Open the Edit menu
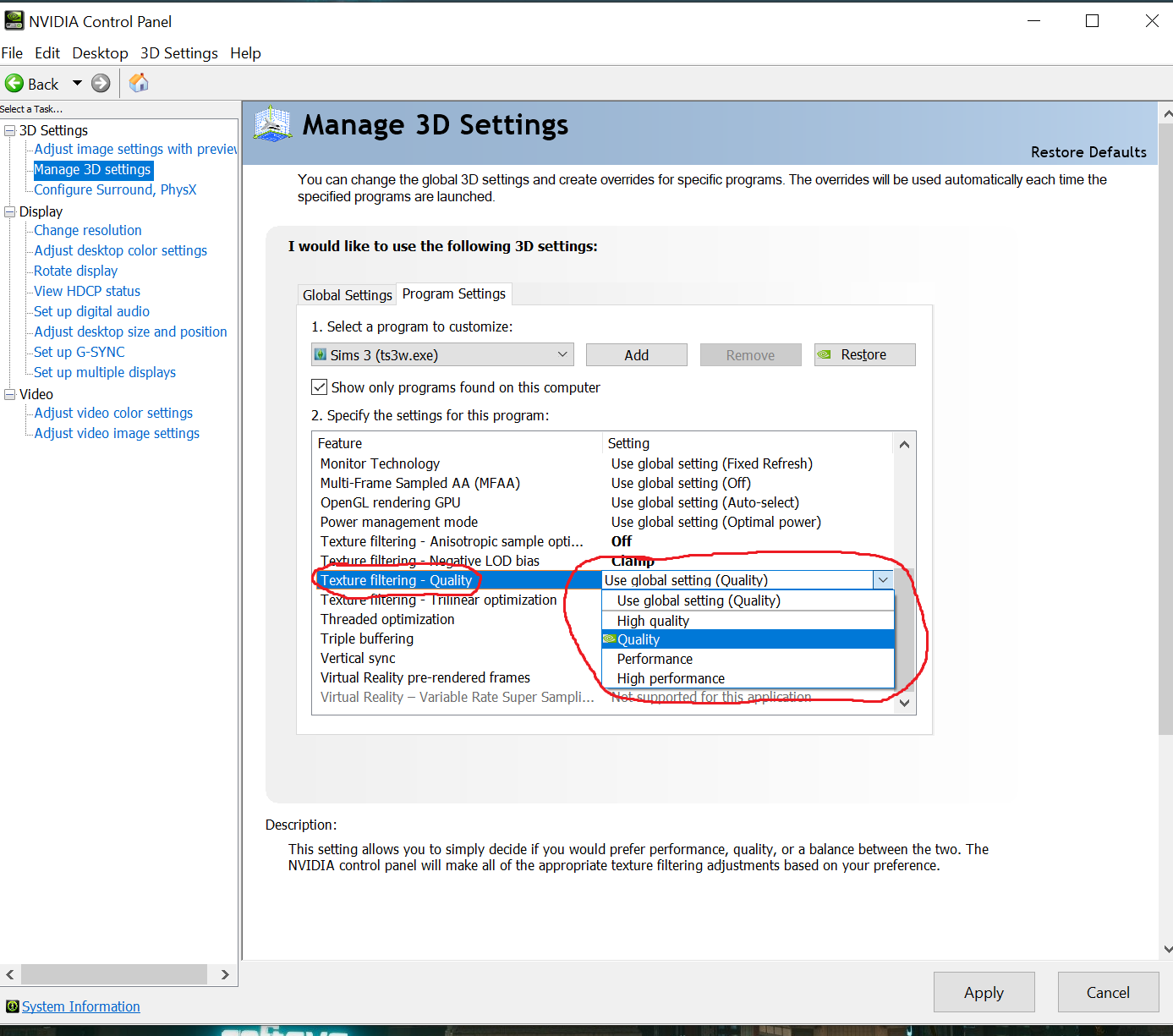This screenshot has width=1173, height=1036. (47, 53)
